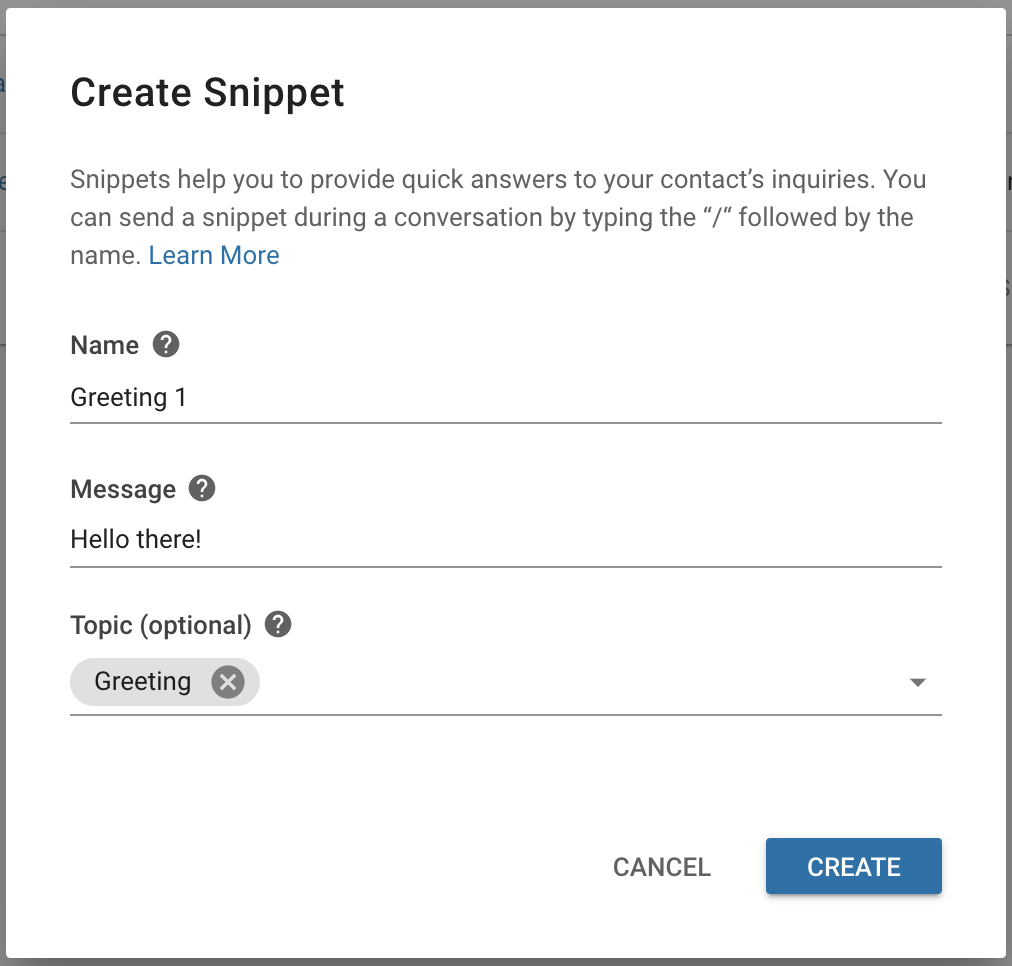Click the word Snippets starting the description

(120, 179)
